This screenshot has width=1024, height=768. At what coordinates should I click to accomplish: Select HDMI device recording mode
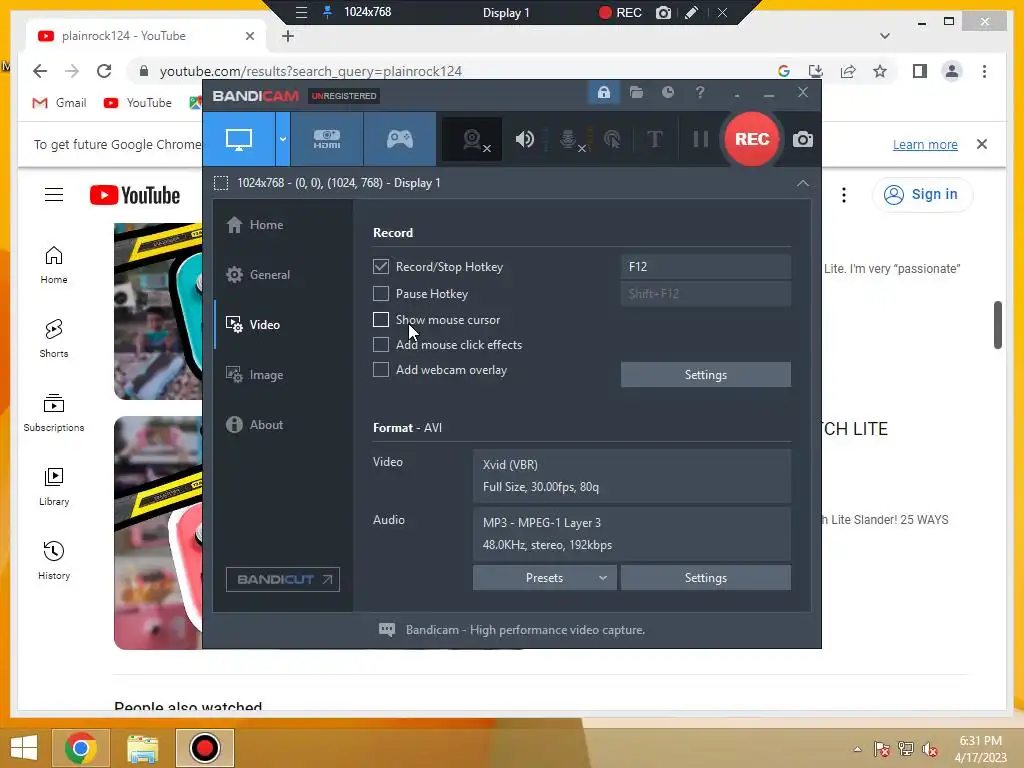pos(327,139)
